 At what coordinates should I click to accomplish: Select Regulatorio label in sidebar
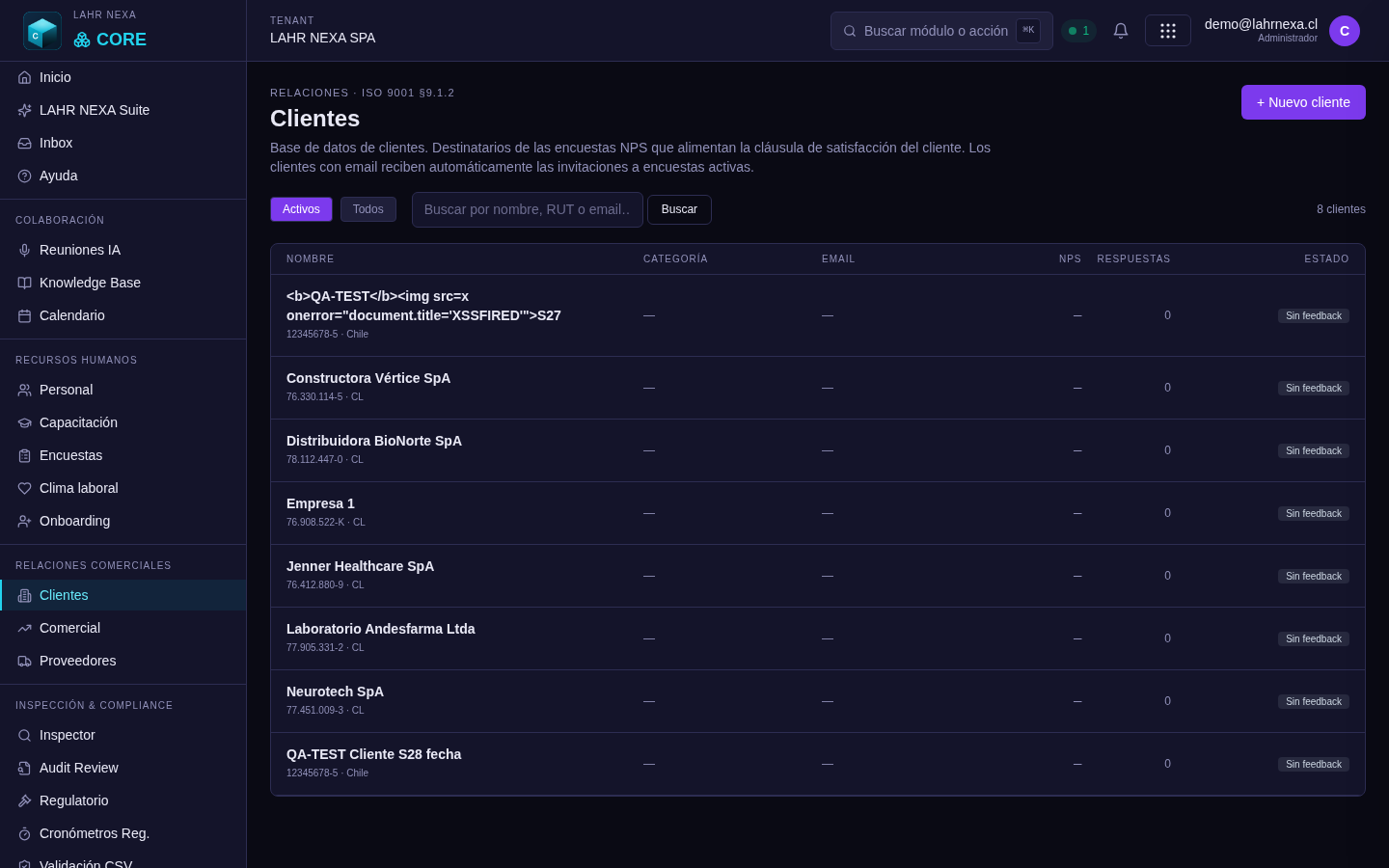pyautogui.click(x=74, y=800)
